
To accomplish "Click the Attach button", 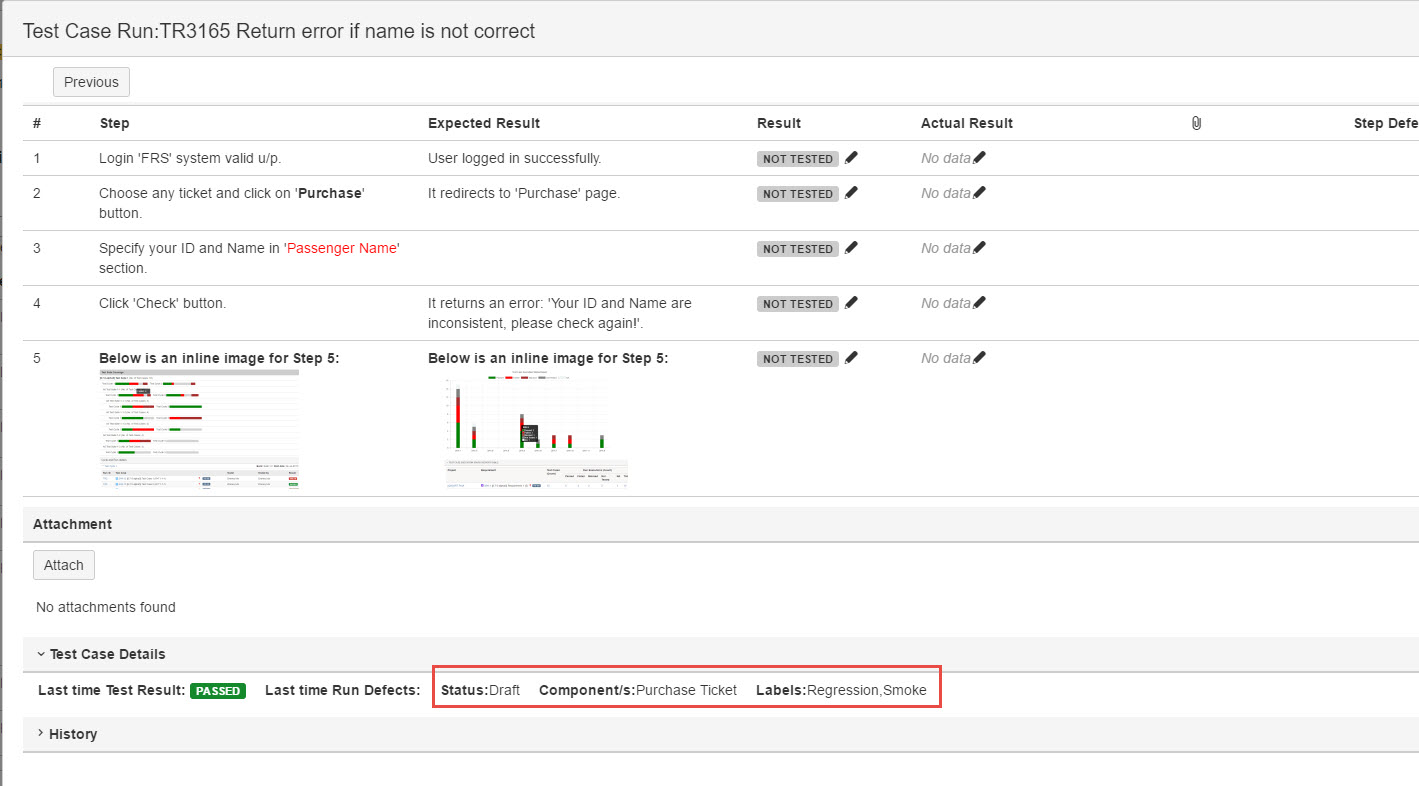I will pyautogui.click(x=64, y=565).
